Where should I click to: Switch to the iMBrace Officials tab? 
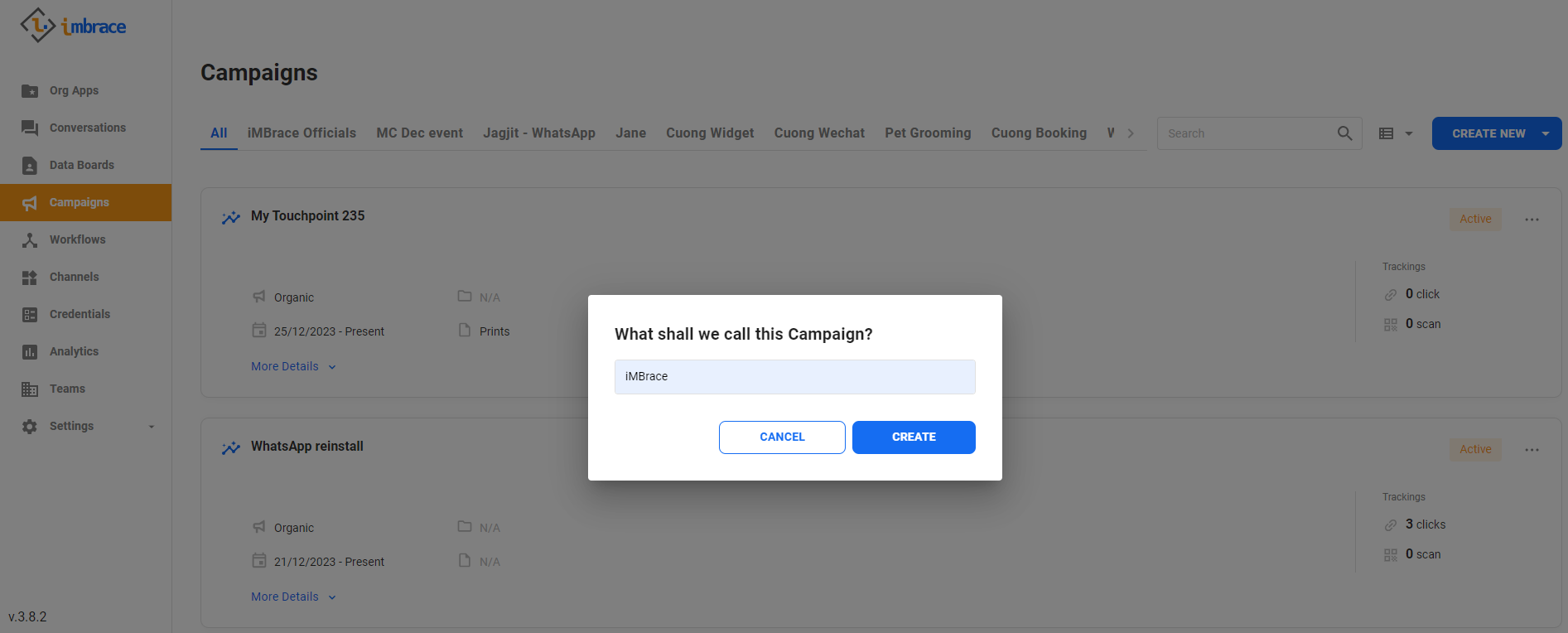[x=302, y=133]
